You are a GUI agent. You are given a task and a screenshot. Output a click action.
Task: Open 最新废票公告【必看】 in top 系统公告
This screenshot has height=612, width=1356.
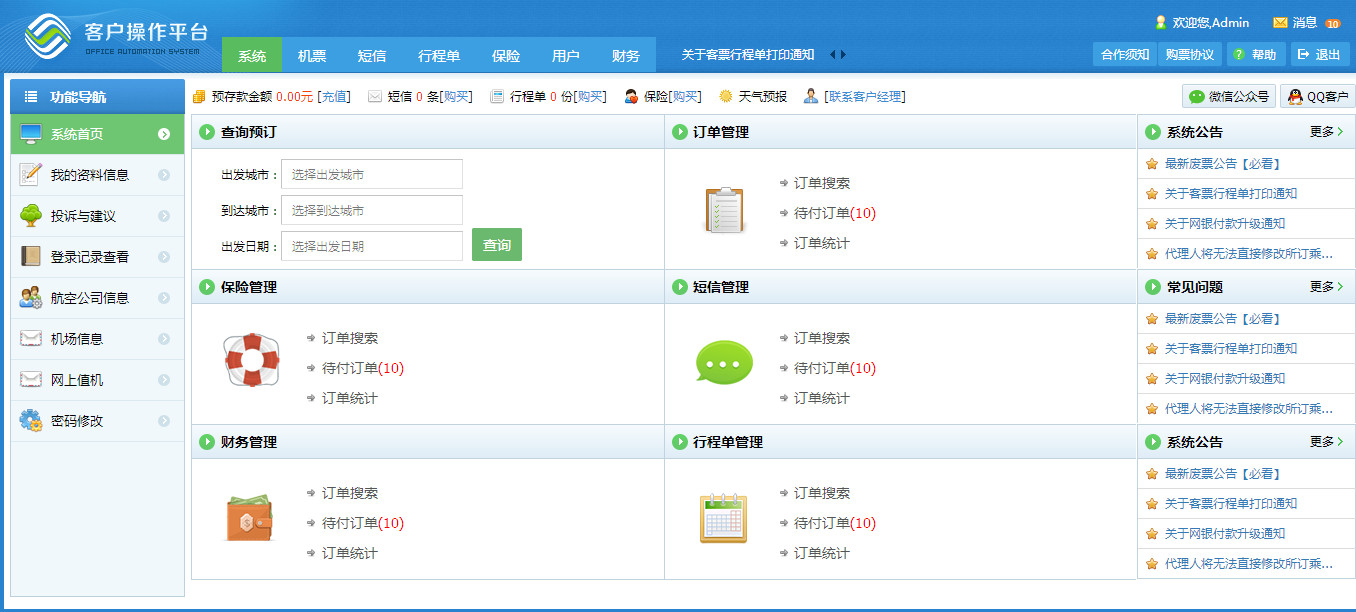pyautogui.click(x=1222, y=163)
